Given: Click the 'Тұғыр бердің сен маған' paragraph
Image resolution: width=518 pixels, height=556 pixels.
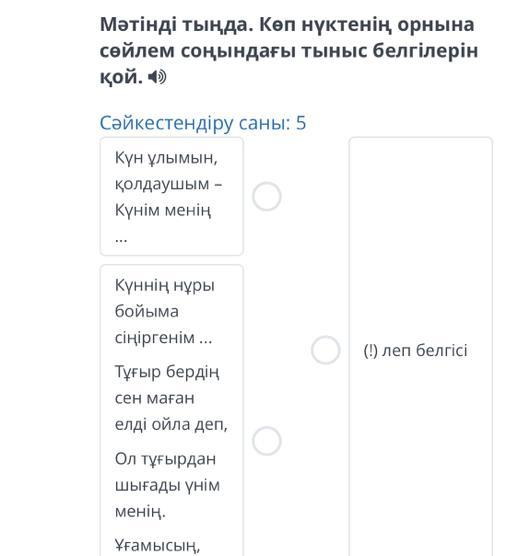Looking at the screenshot, I should pyautogui.click(x=171, y=398).
